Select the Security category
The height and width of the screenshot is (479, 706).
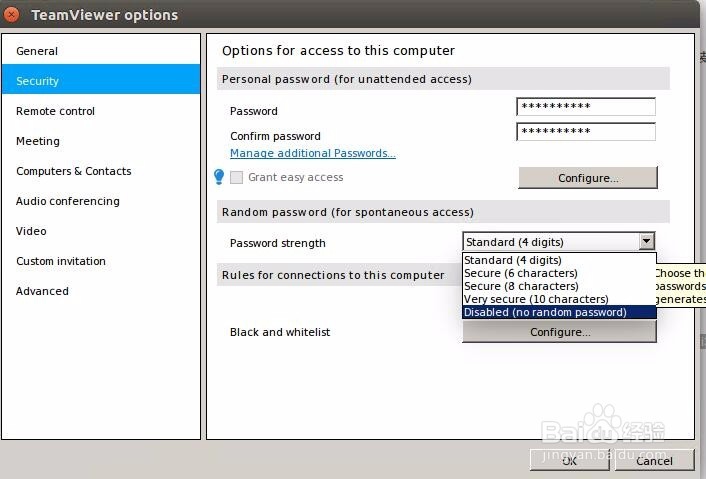101,81
